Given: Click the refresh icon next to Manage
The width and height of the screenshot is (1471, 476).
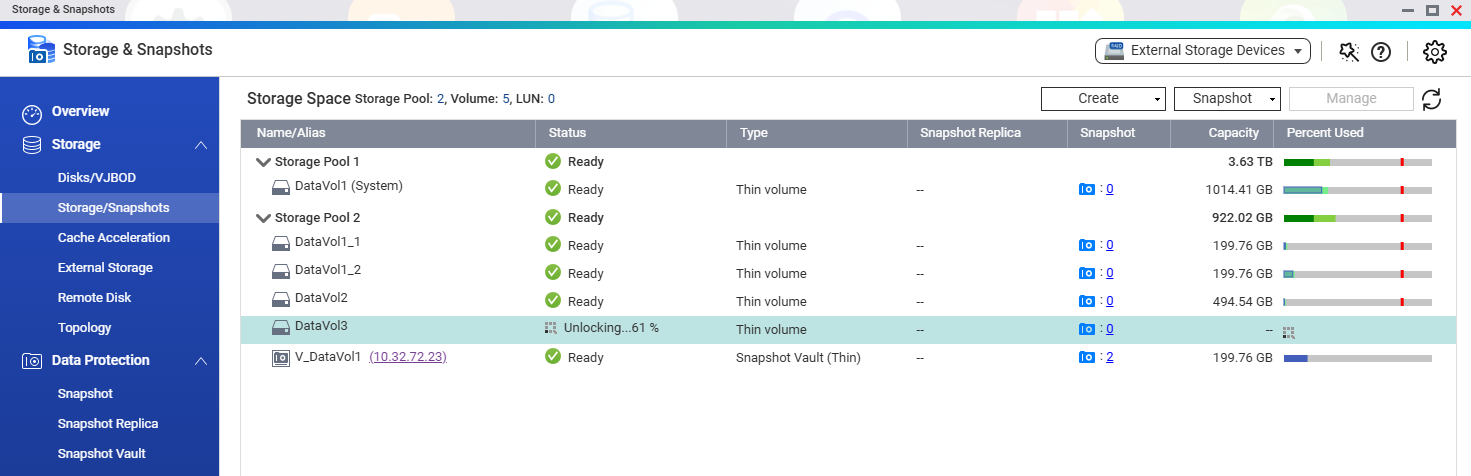Looking at the screenshot, I should coord(1432,99).
